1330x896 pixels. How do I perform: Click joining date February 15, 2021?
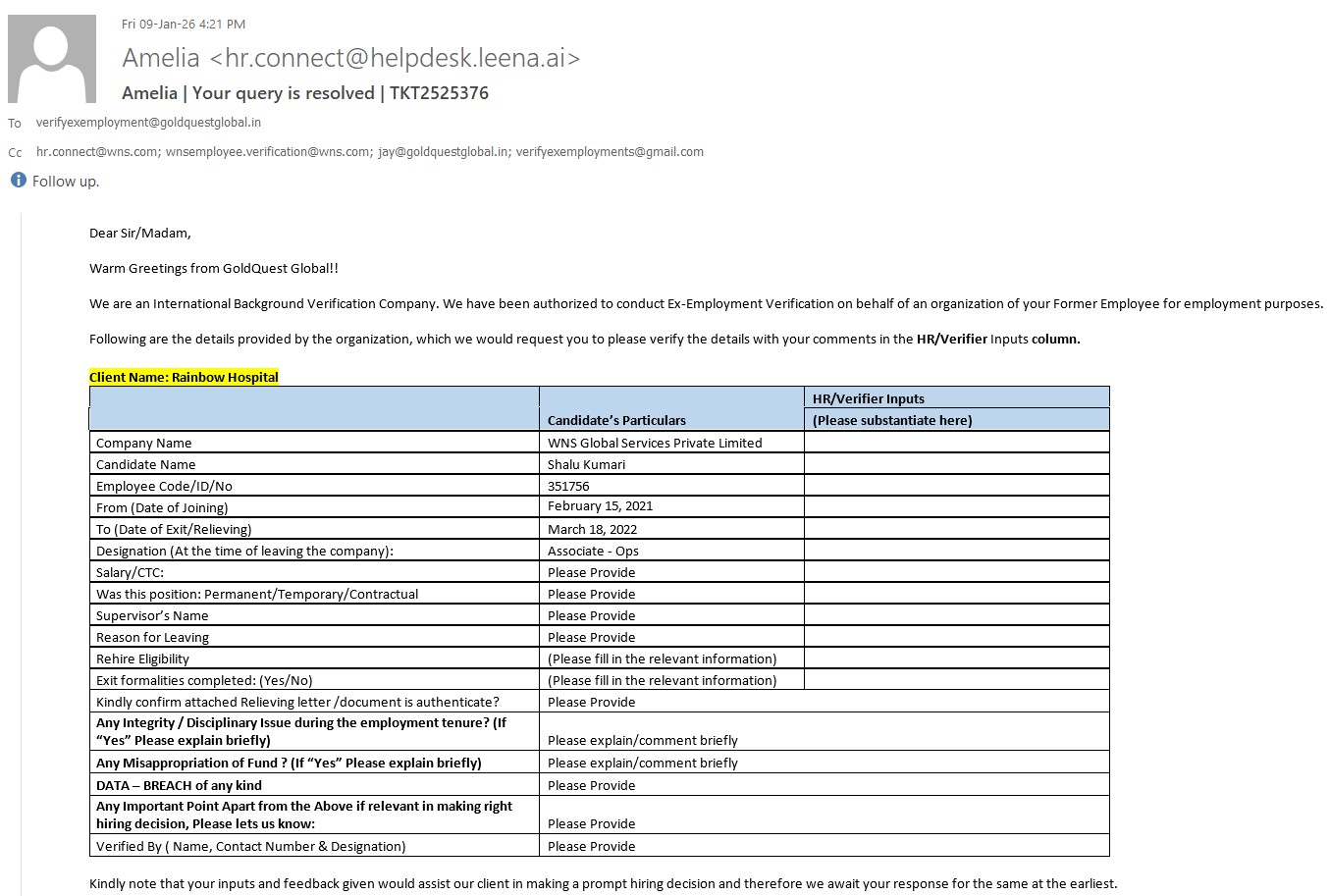[600, 506]
